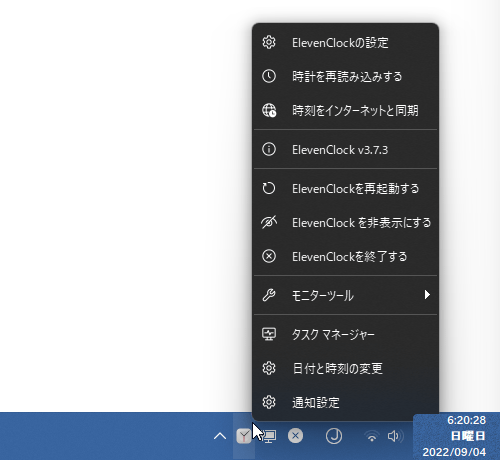
Task: Select ElevenClockを再起動する
Action: coord(345,189)
